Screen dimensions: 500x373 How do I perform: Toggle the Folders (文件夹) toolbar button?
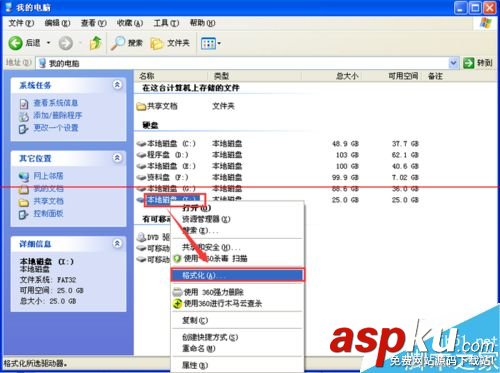(x=170, y=43)
